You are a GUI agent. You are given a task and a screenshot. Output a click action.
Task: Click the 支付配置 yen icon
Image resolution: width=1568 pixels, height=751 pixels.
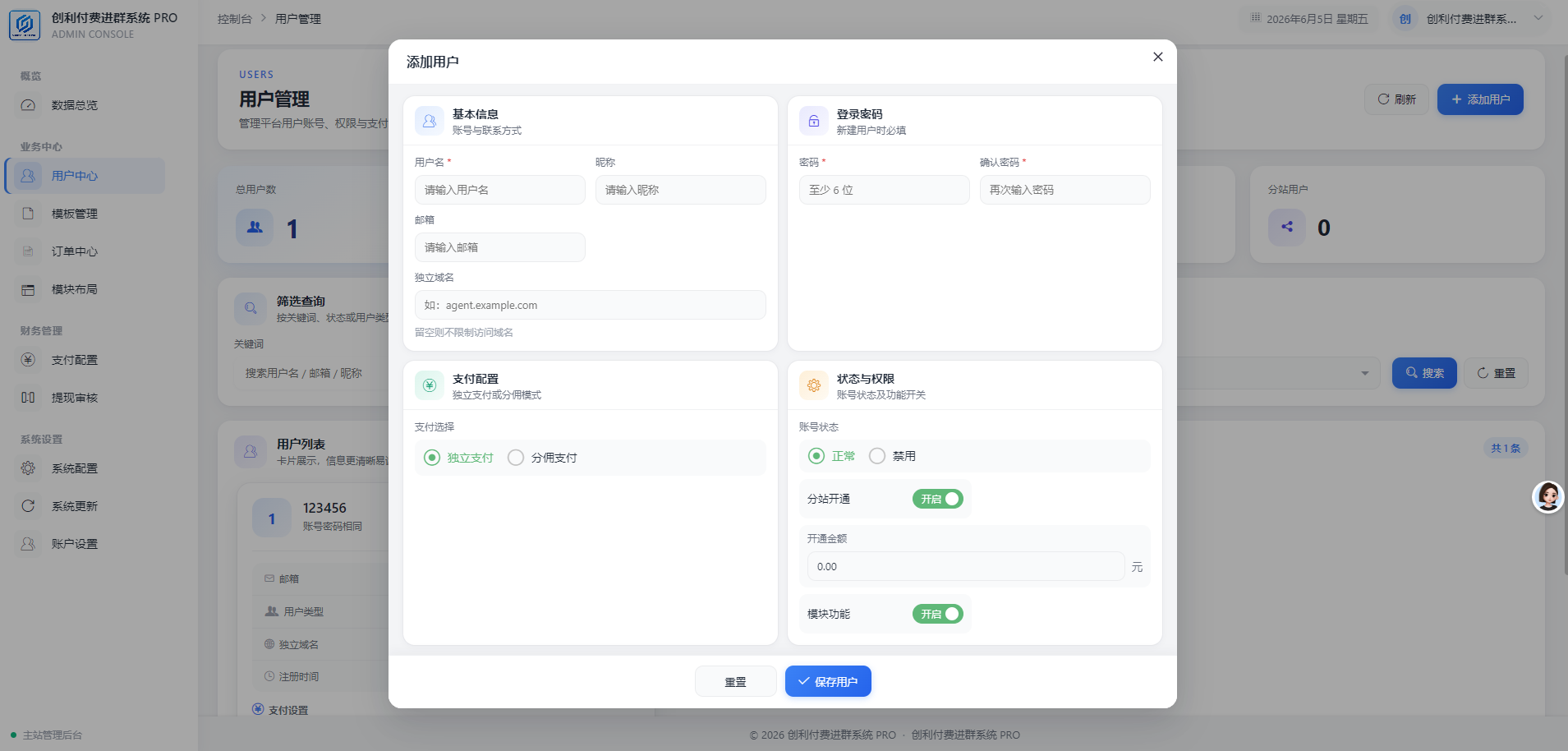click(x=28, y=360)
